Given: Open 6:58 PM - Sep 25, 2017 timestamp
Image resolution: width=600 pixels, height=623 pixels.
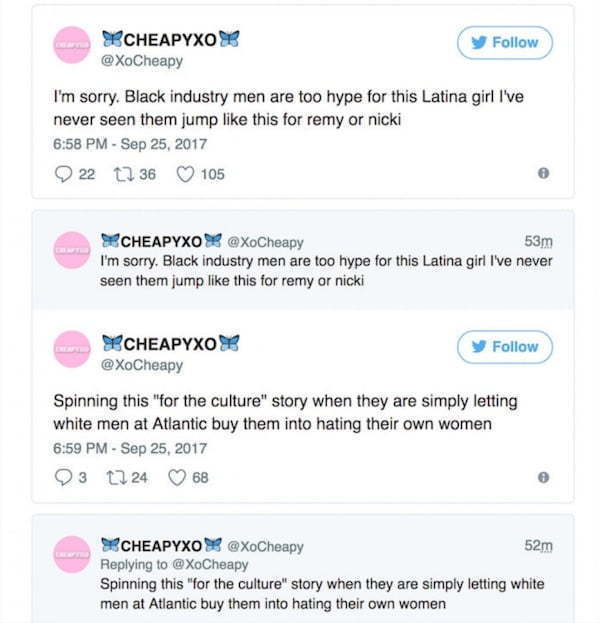Looking at the screenshot, I should (130, 144).
